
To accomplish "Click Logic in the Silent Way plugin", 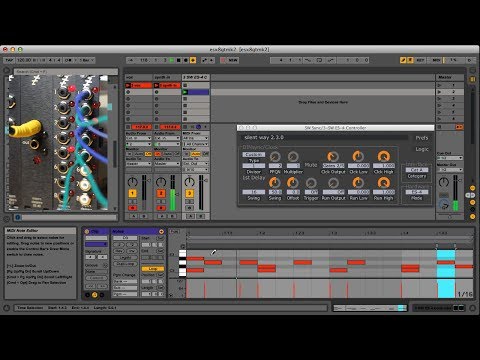I will pyautogui.click(x=422, y=149).
